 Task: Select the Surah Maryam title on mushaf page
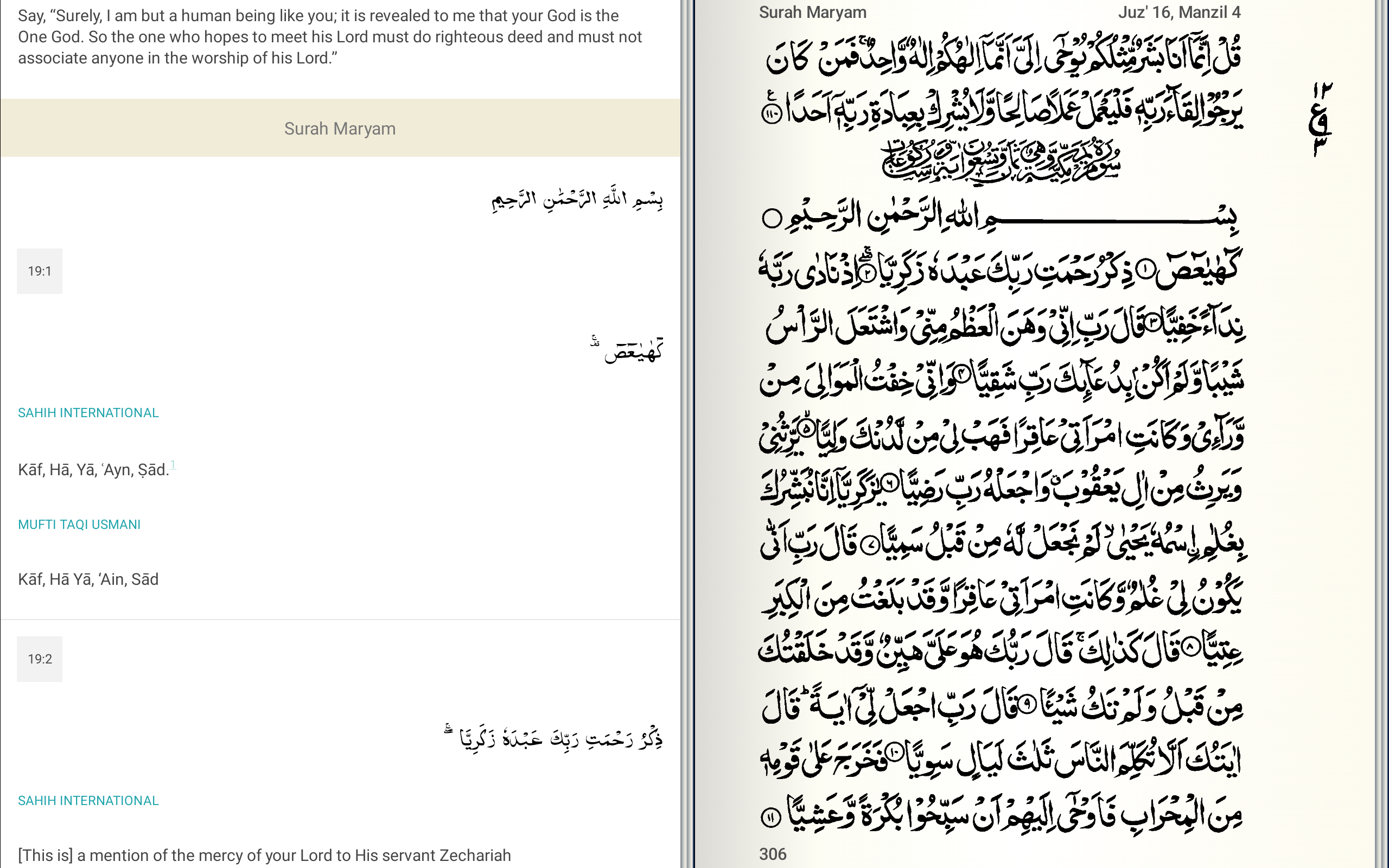(x=813, y=12)
